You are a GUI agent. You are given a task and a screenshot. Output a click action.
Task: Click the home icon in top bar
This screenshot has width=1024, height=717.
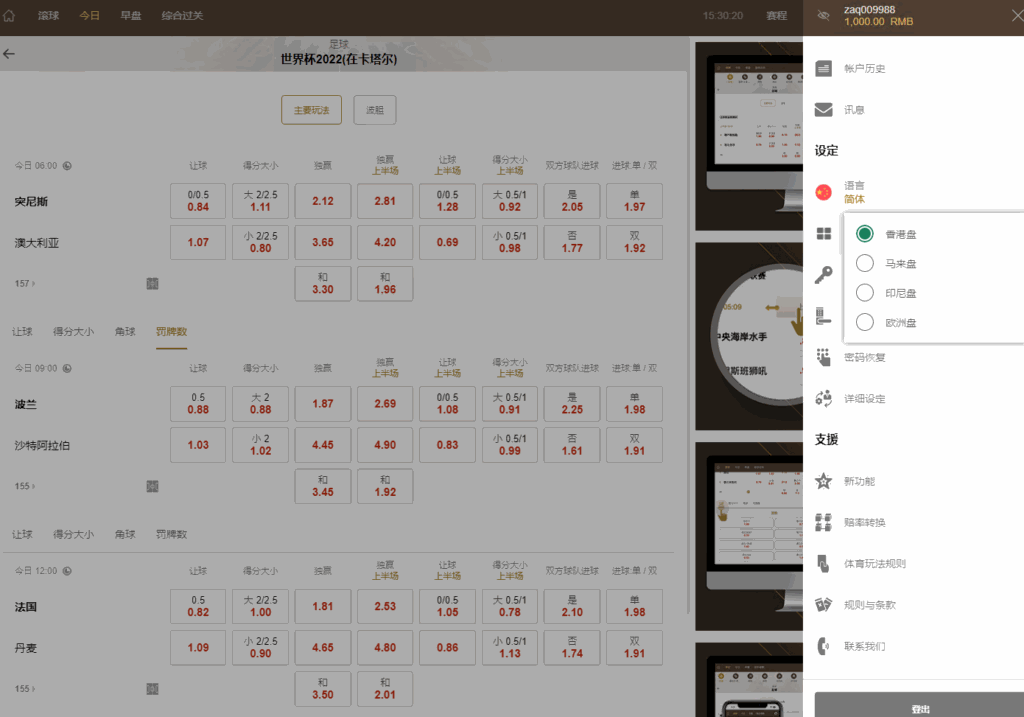tap(10, 16)
